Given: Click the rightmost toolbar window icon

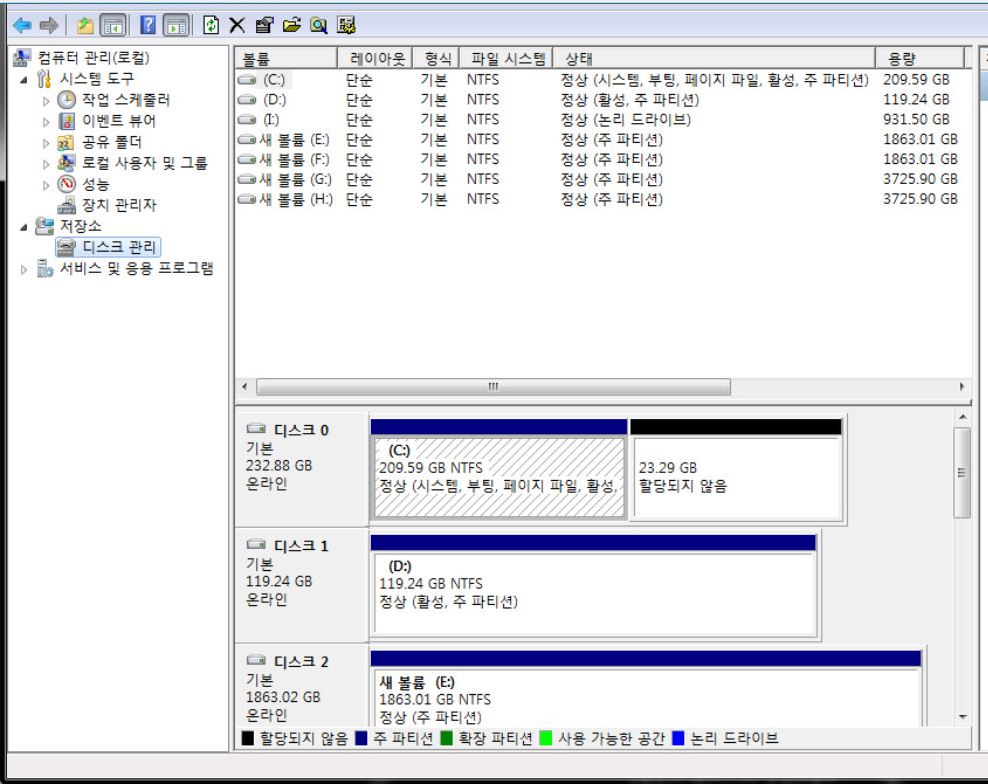Looking at the screenshot, I should click(345, 24).
